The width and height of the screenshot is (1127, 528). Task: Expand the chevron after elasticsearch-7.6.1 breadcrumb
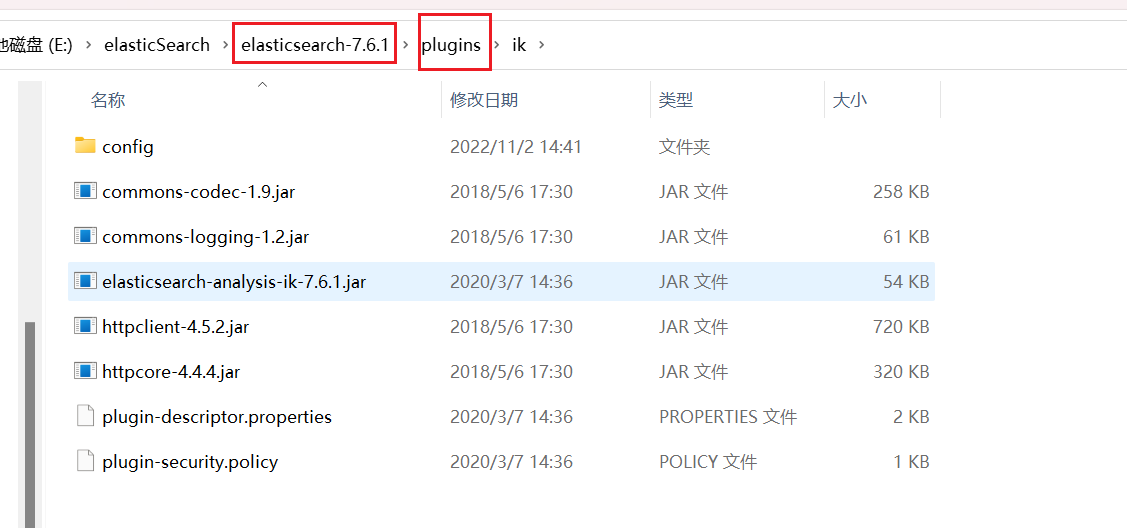[405, 45]
